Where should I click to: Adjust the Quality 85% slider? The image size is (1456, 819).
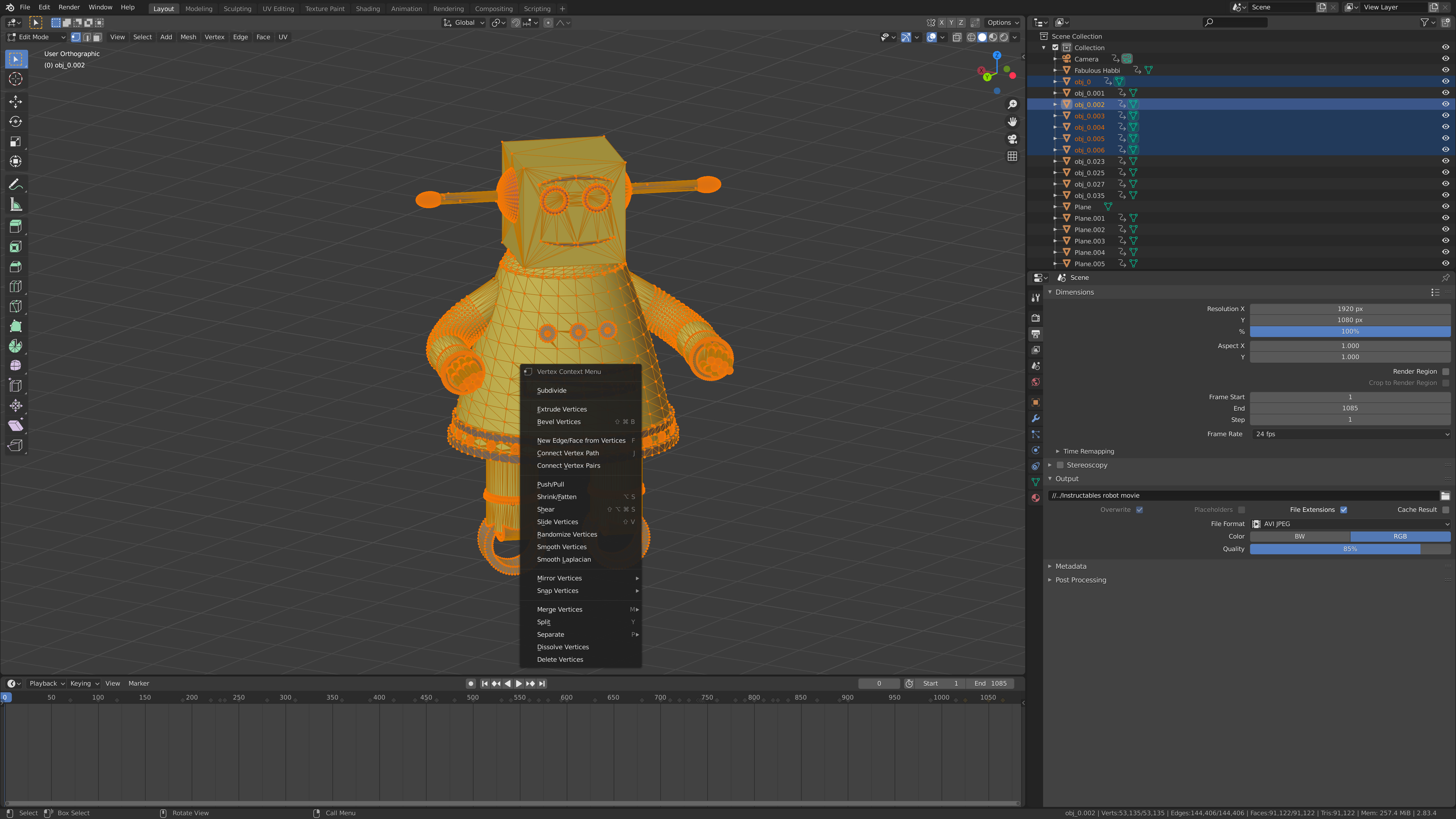pos(1350,549)
